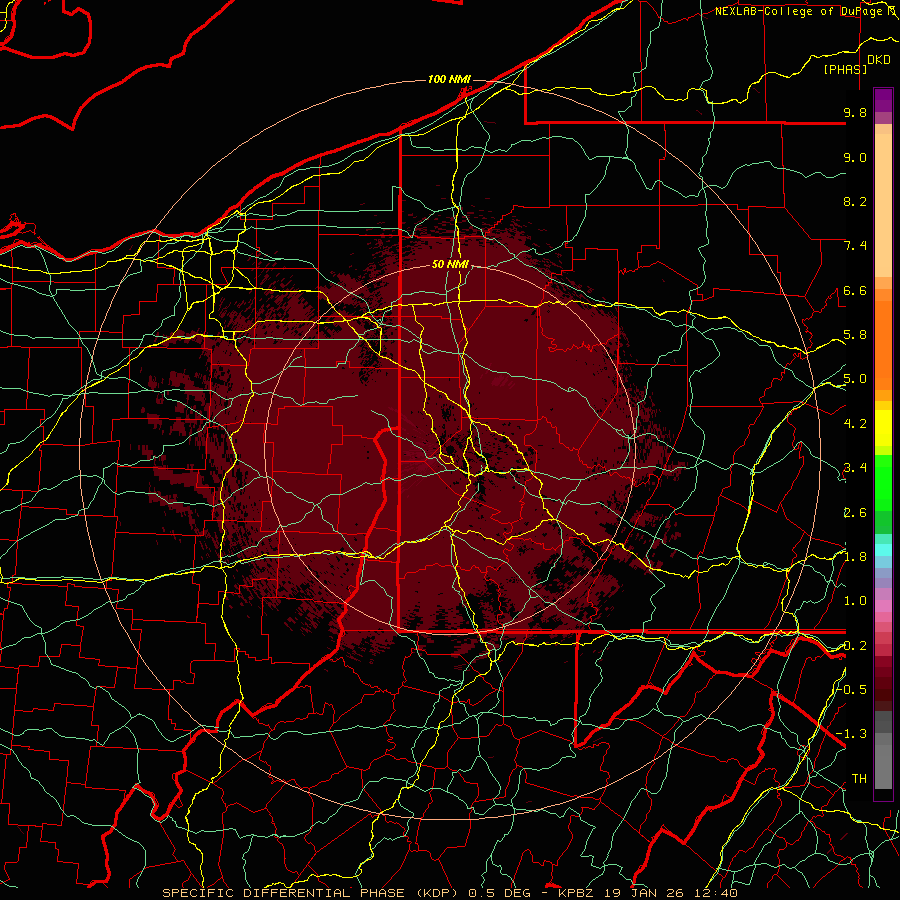Select the 6.6 scale value

[x=855, y=290]
